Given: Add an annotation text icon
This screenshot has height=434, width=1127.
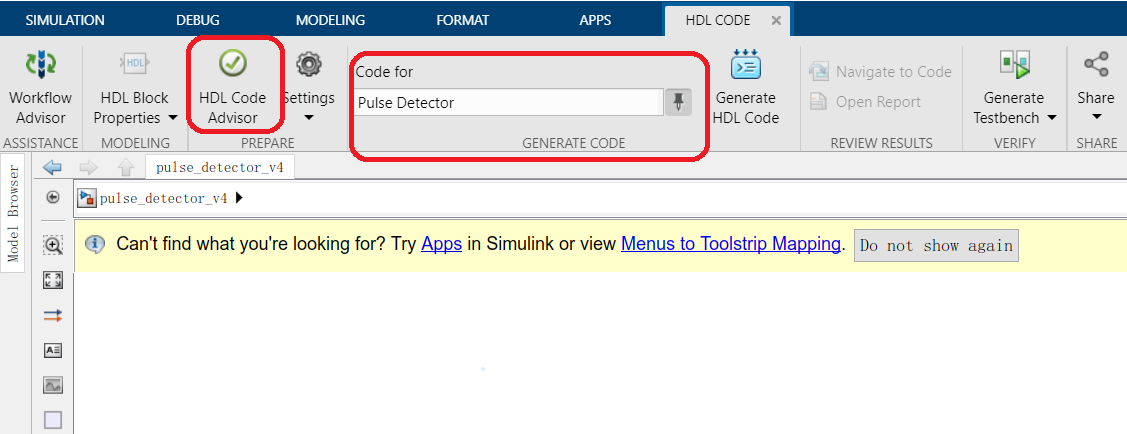Looking at the screenshot, I should (x=53, y=350).
